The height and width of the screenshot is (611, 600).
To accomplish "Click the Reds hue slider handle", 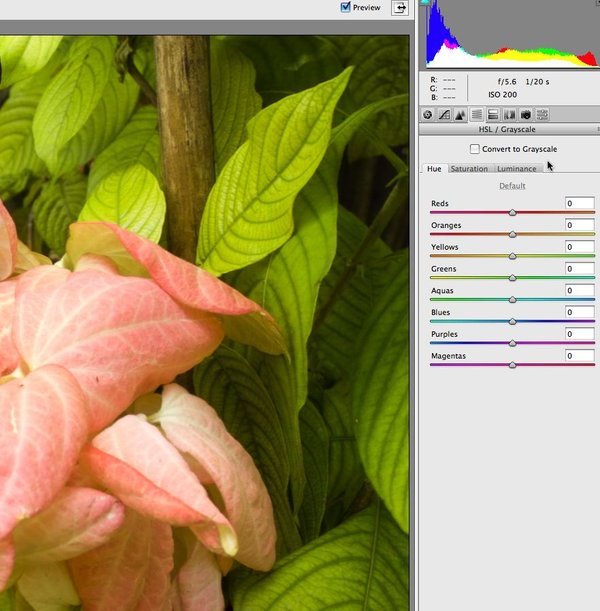I will [x=512, y=212].
